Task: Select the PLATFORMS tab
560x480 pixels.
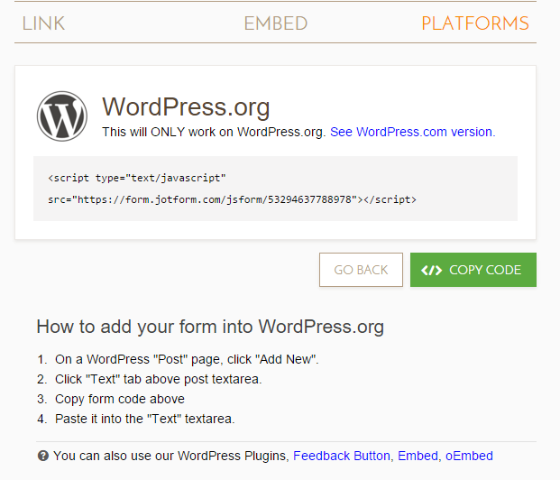Action: [x=475, y=24]
